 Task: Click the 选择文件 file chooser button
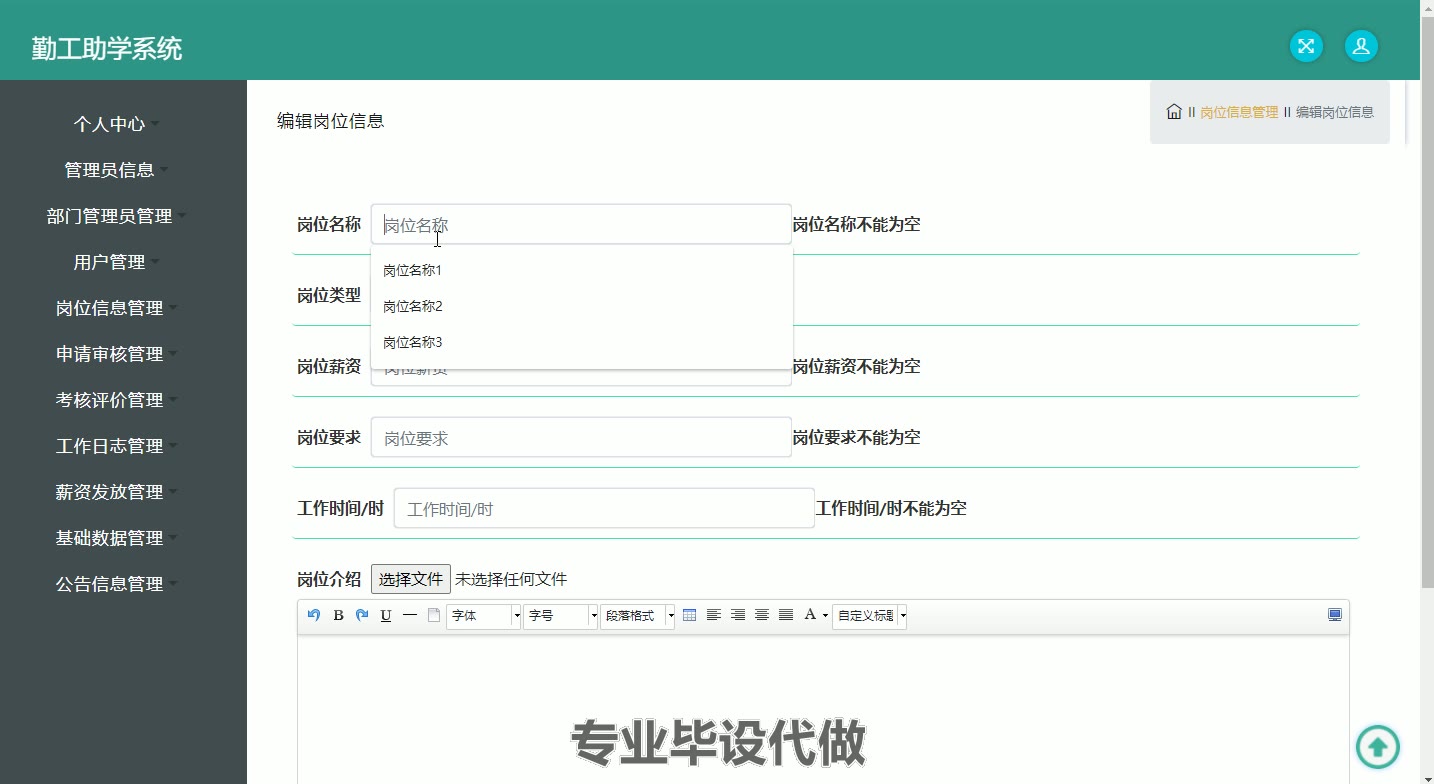410,579
